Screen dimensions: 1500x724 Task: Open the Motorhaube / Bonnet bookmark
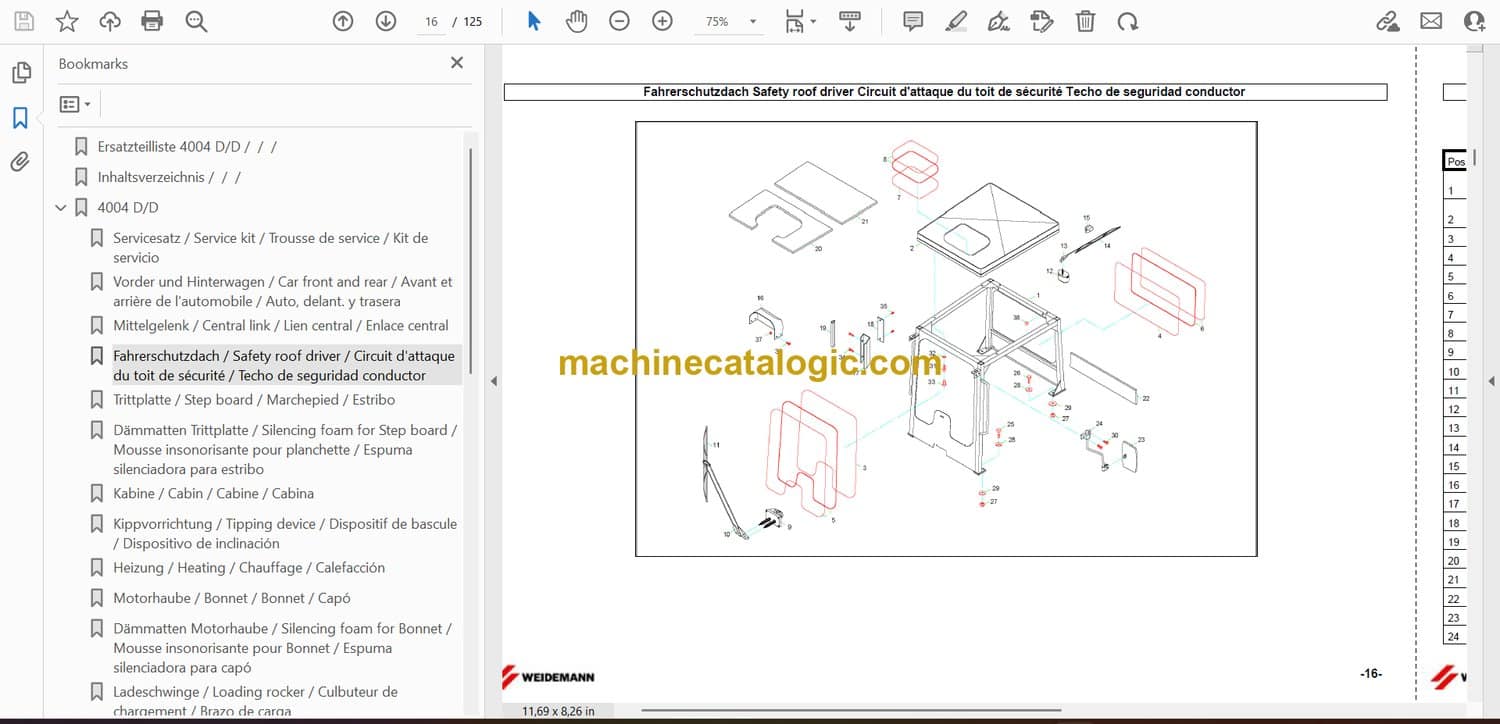232,598
